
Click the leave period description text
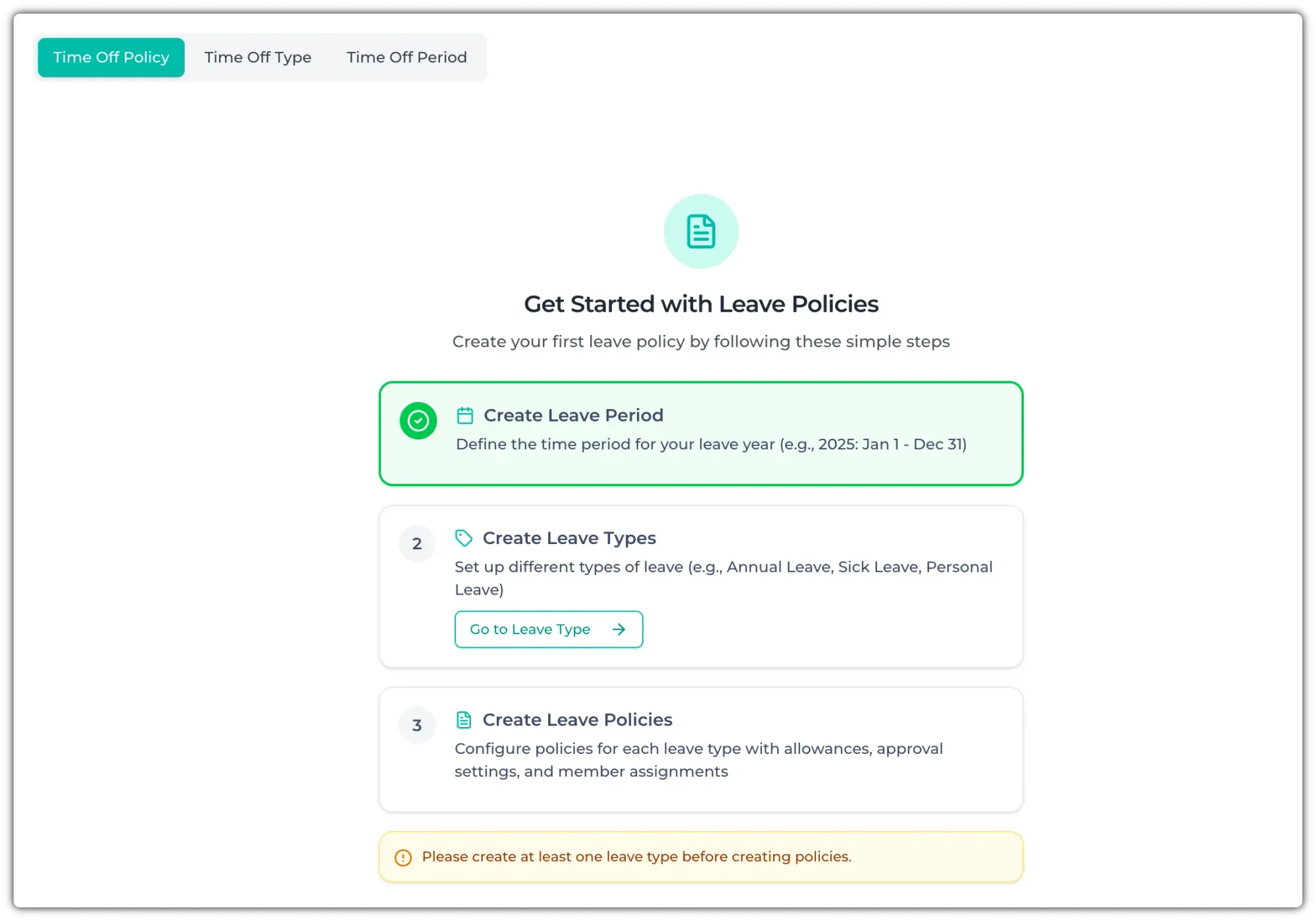[x=711, y=445]
